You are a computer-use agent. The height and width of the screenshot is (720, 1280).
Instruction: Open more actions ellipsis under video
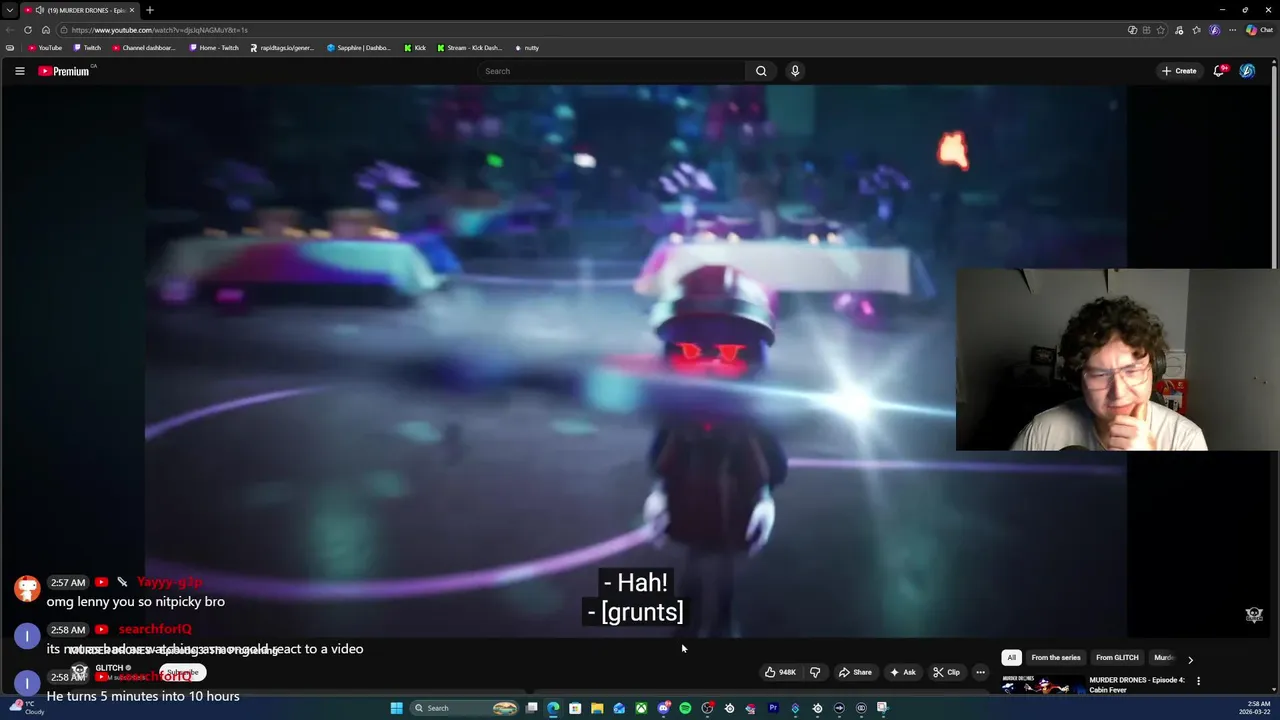click(x=980, y=672)
